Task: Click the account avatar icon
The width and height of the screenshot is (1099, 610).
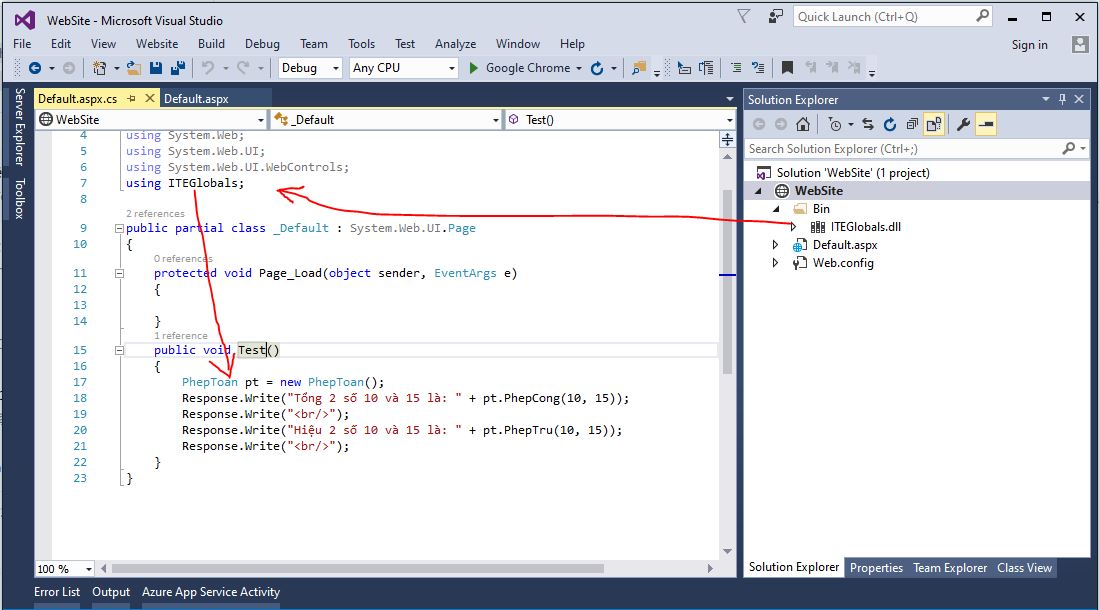Action: (1080, 45)
